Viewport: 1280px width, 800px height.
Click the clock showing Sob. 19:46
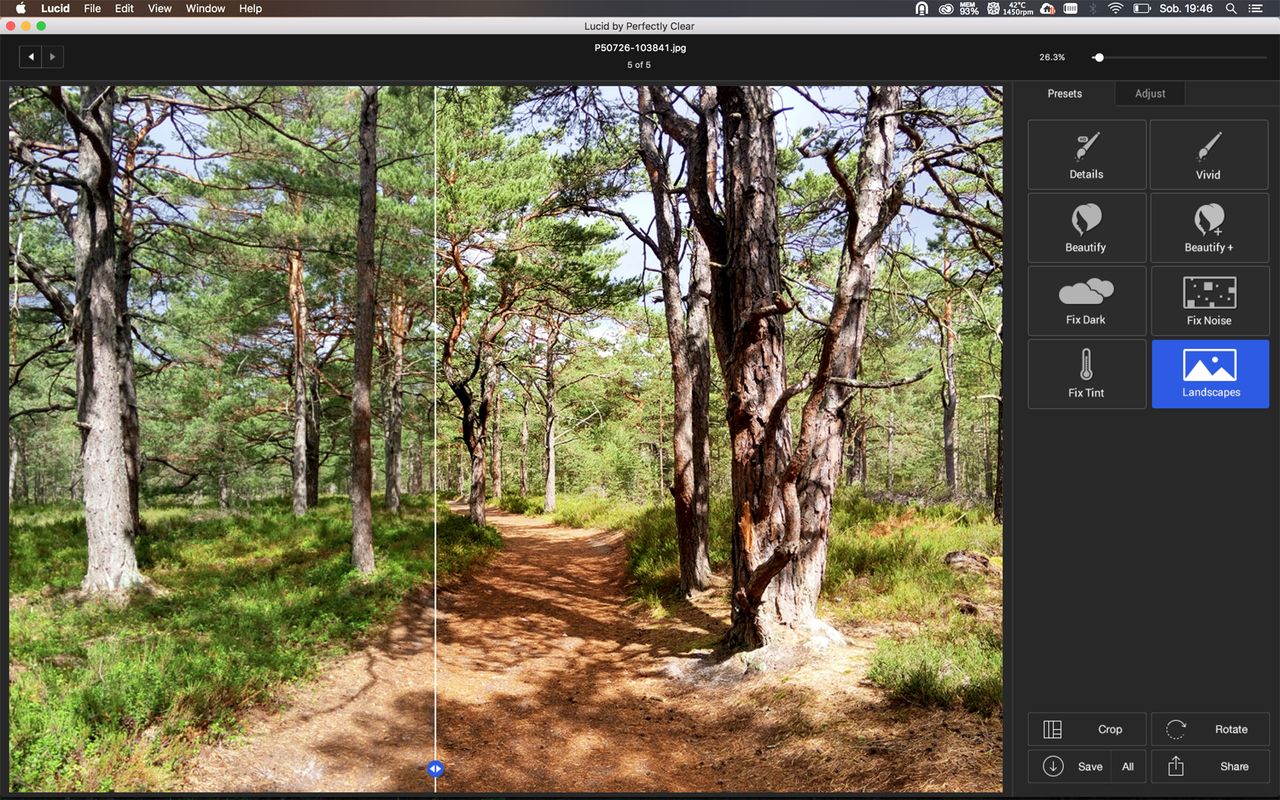click(1186, 8)
